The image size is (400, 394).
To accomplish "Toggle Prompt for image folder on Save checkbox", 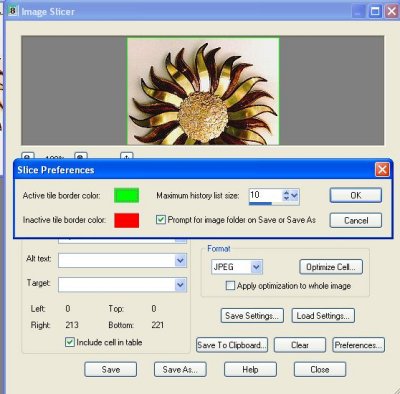I will point(161,220).
